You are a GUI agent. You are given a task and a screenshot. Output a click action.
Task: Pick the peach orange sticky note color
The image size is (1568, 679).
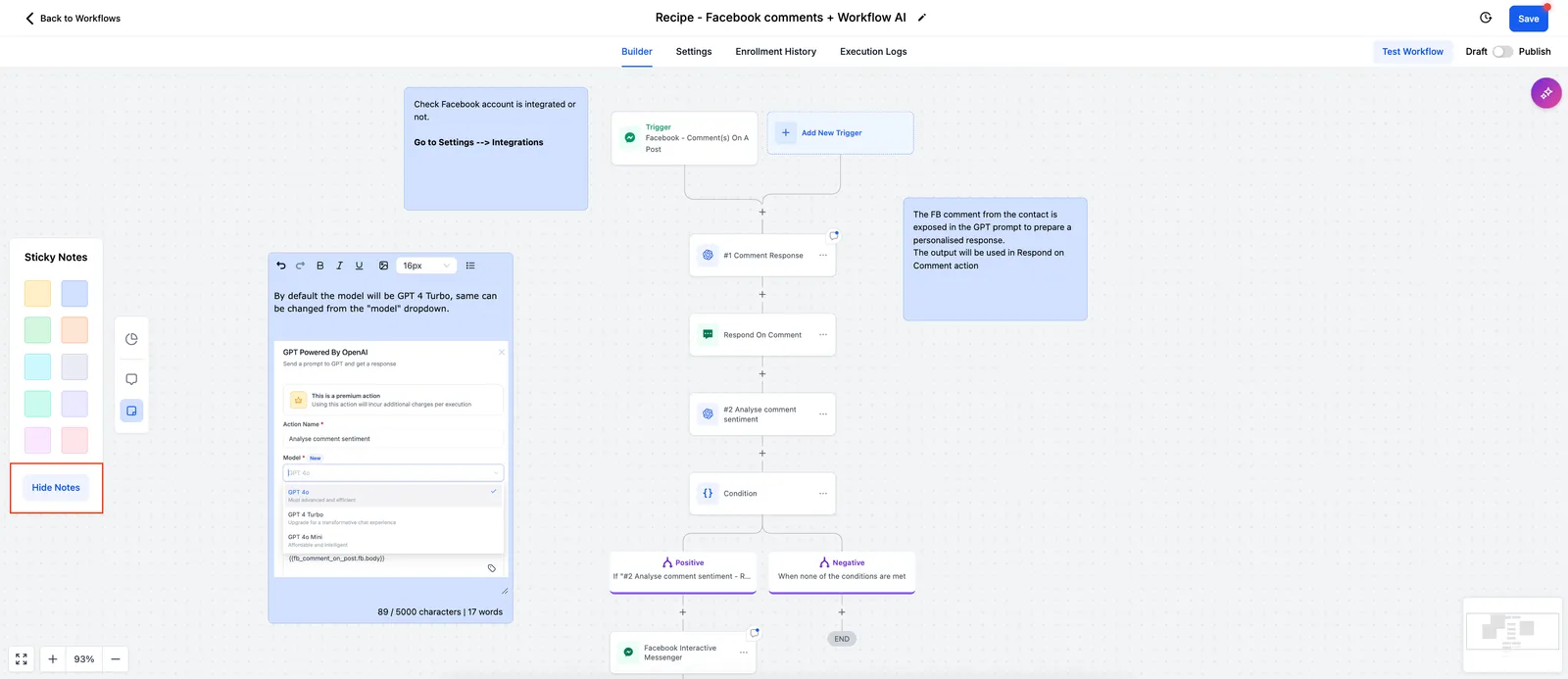74,330
